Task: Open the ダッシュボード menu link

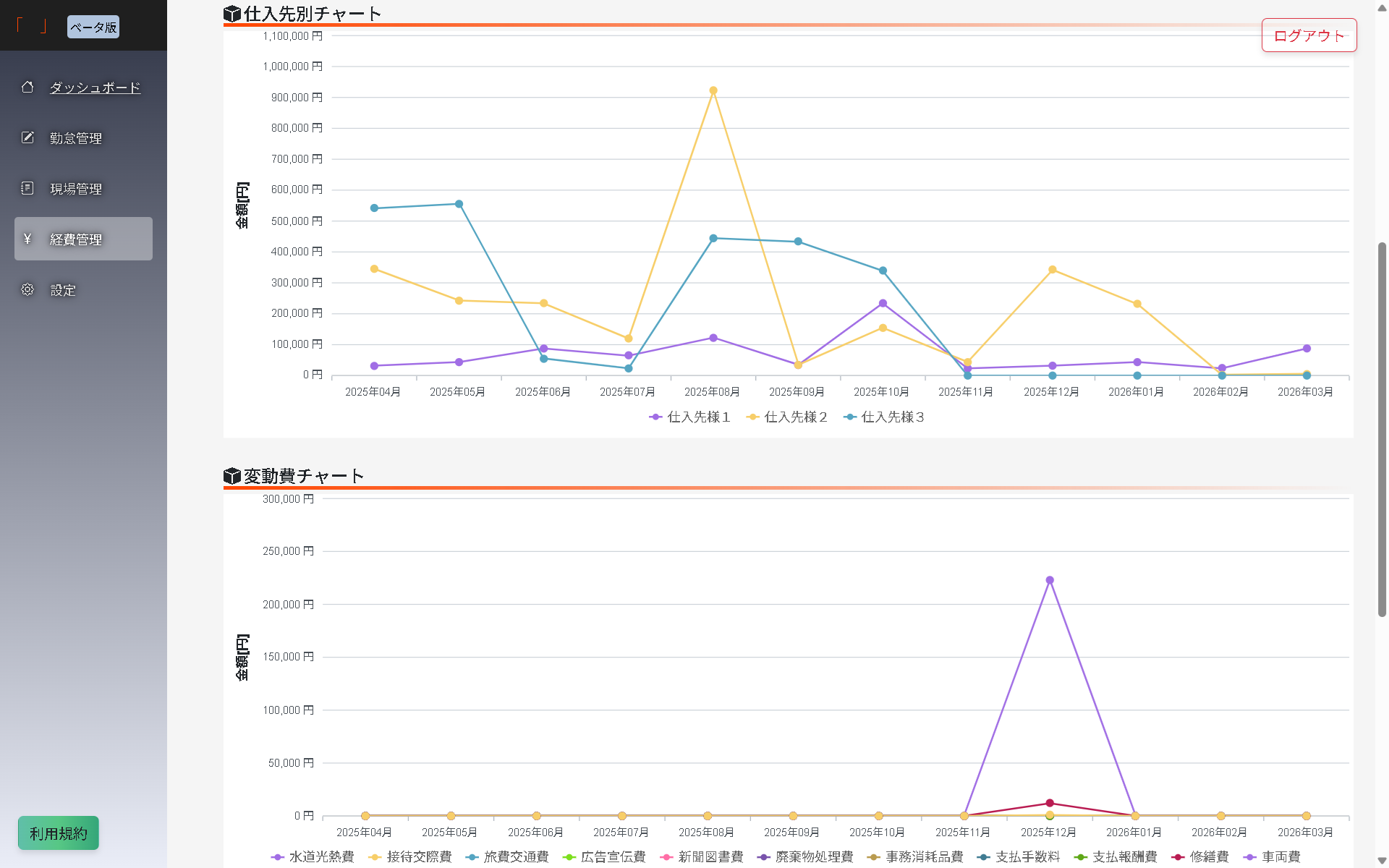Action: click(x=95, y=88)
